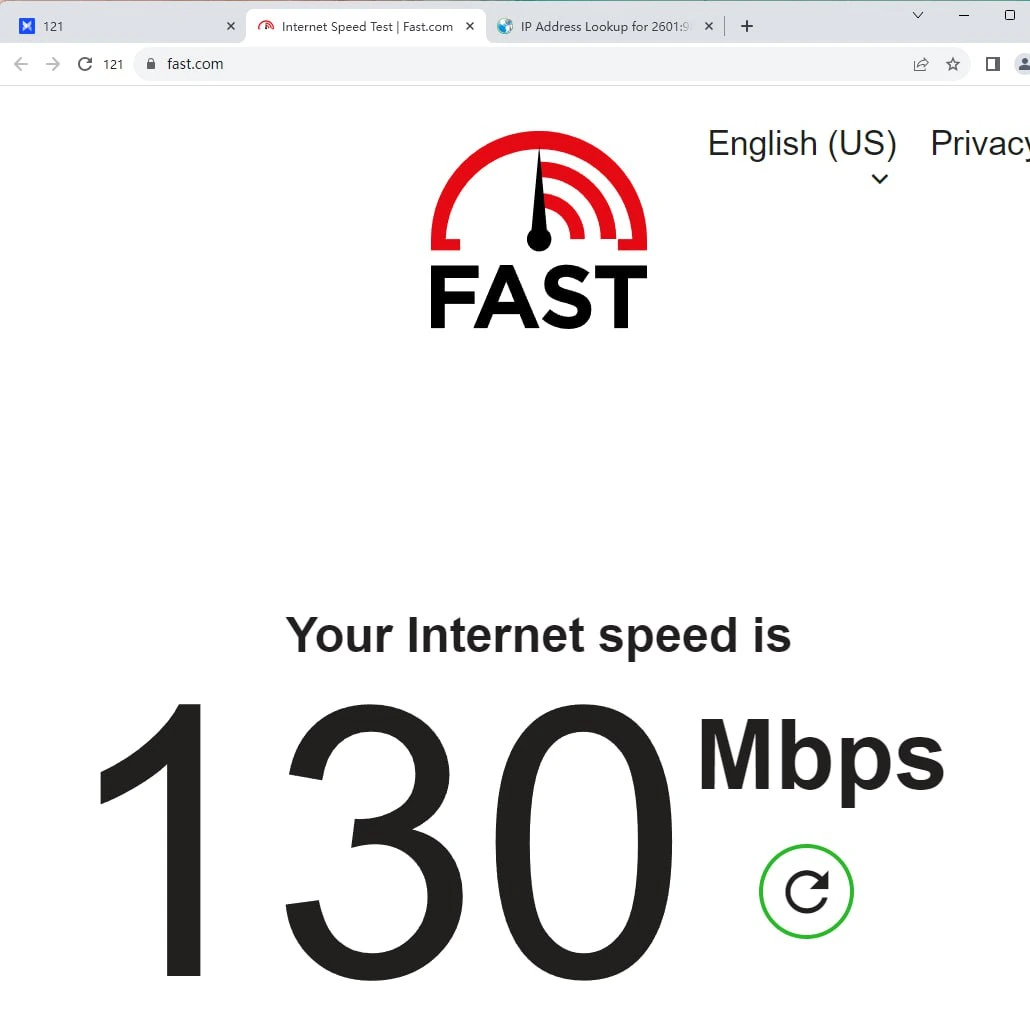The image size is (1030, 1026).
Task: Open the share page icon in address bar
Action: pyautogui.click(x=921, y=64)
